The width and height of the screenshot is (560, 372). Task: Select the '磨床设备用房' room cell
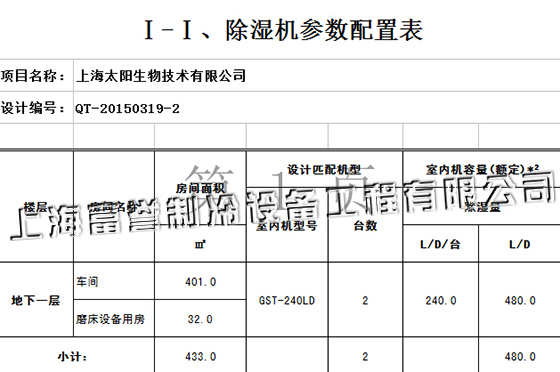pyautogui.click(x=114, y=319)
